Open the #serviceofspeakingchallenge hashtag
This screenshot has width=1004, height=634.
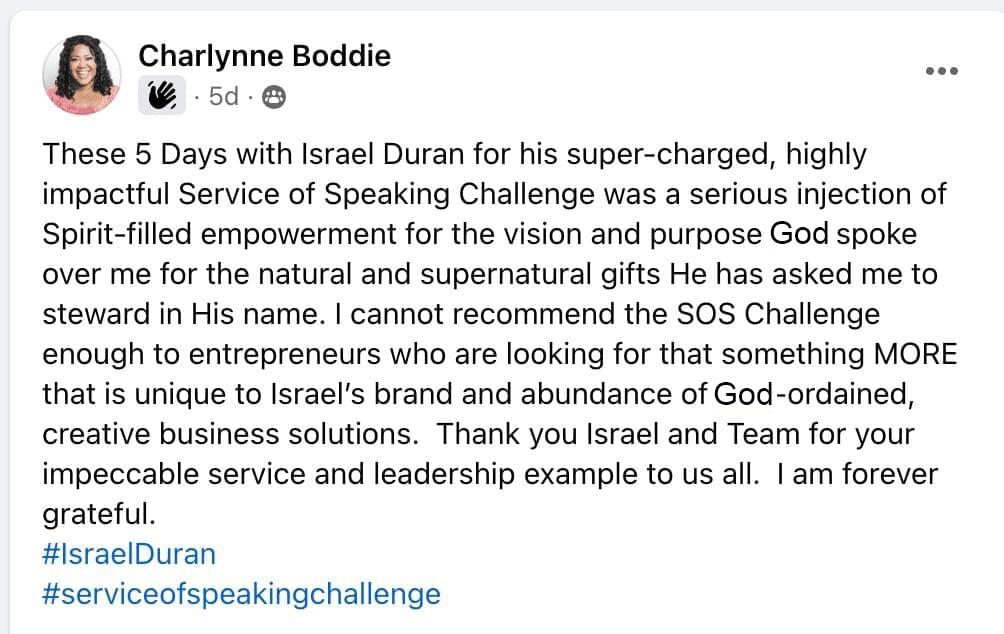coord(241,593)
